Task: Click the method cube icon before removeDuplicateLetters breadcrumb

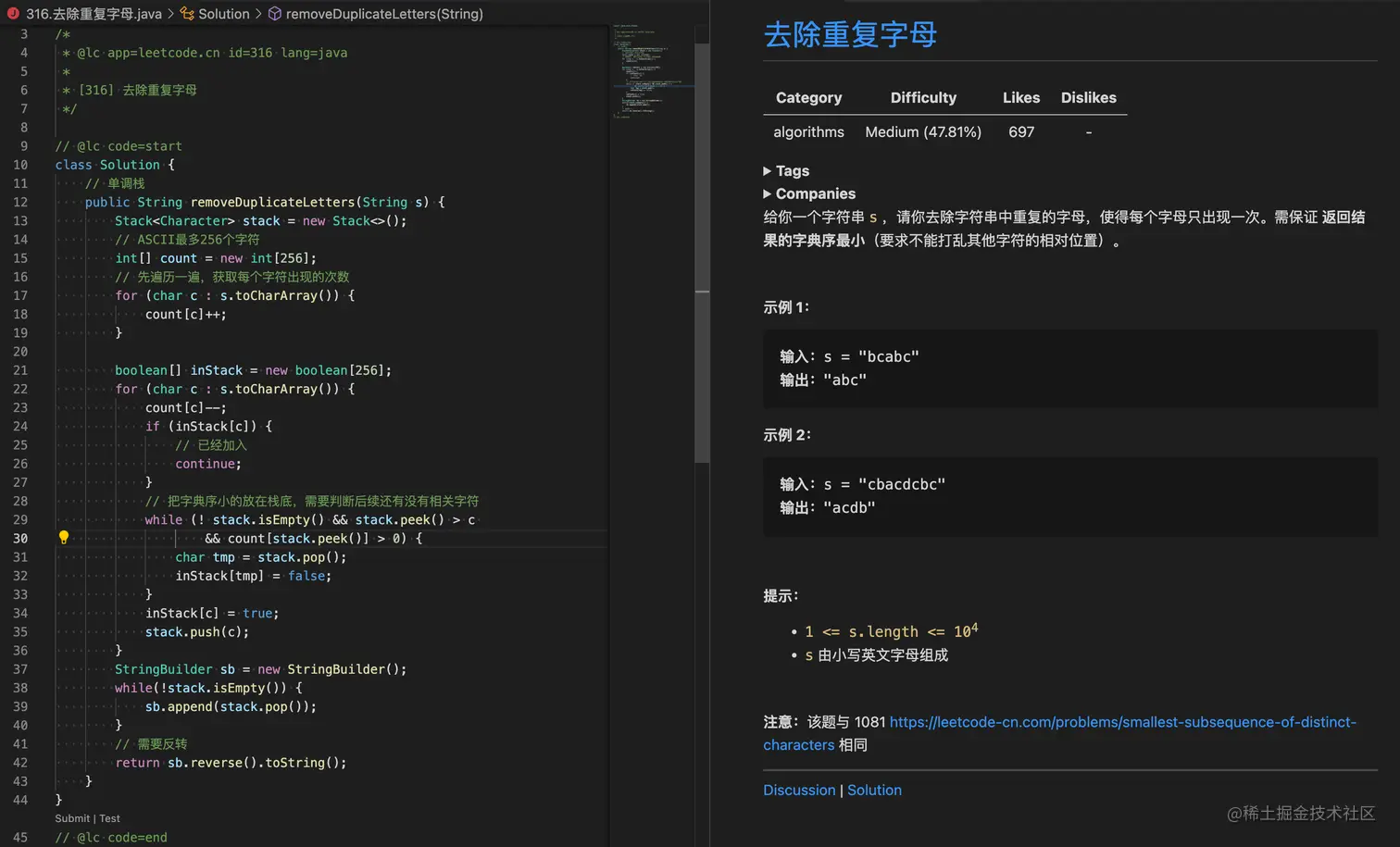Action: coord(275,14)
